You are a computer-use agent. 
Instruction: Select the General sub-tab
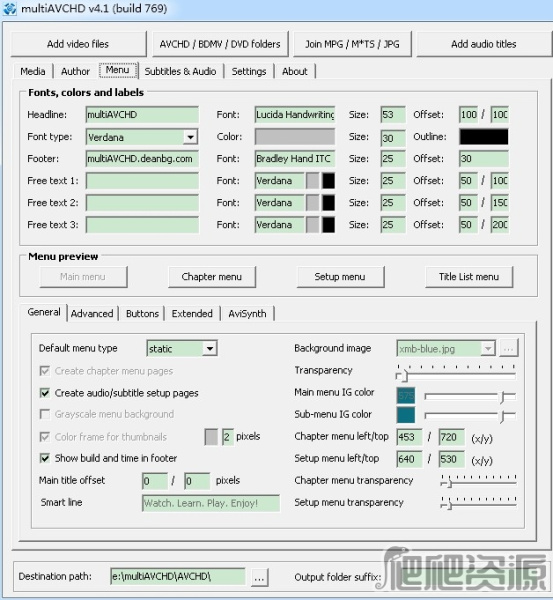[x=44, y=312]
